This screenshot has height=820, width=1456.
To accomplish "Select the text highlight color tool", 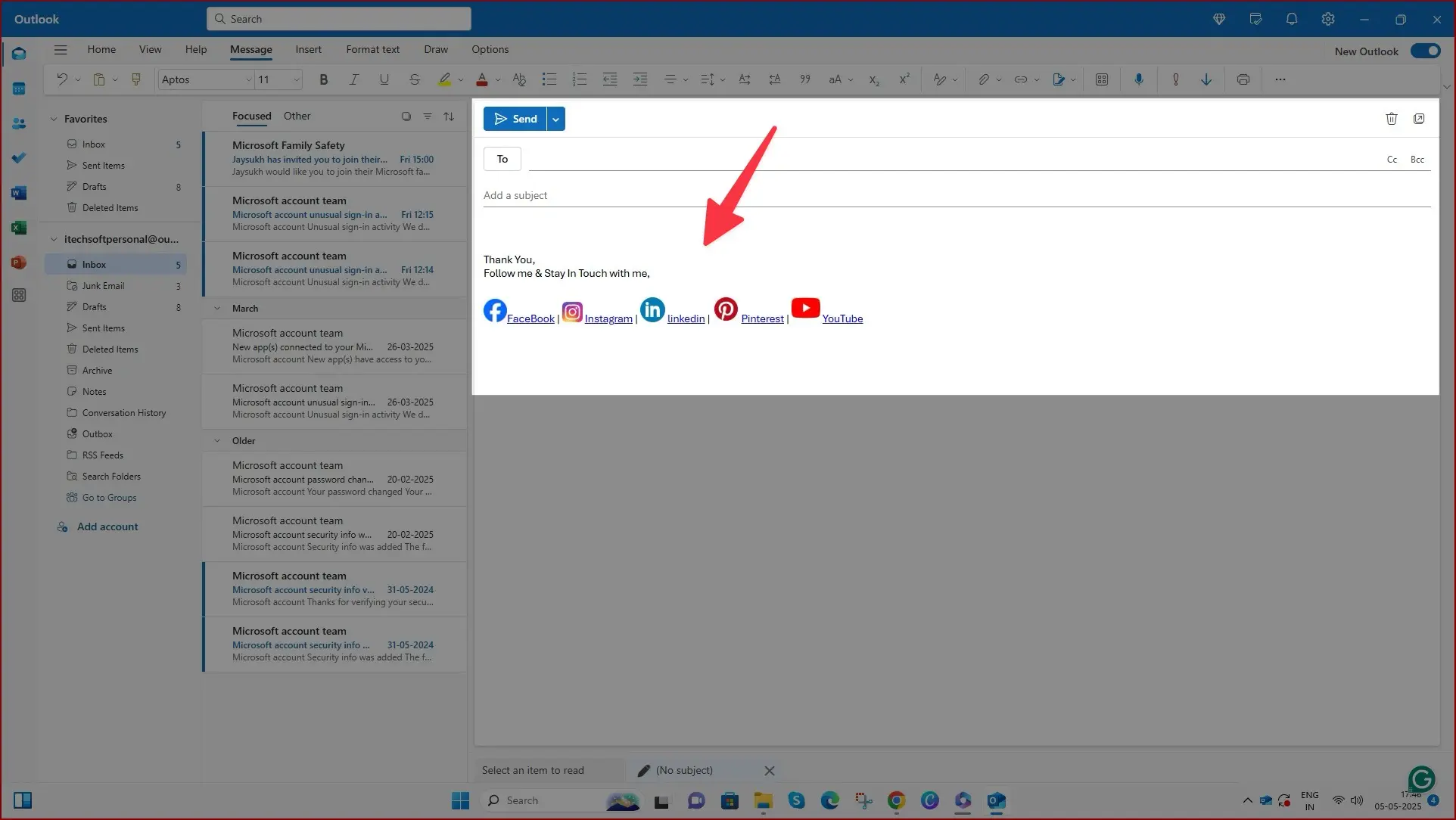I will click(x=446, y=79).
